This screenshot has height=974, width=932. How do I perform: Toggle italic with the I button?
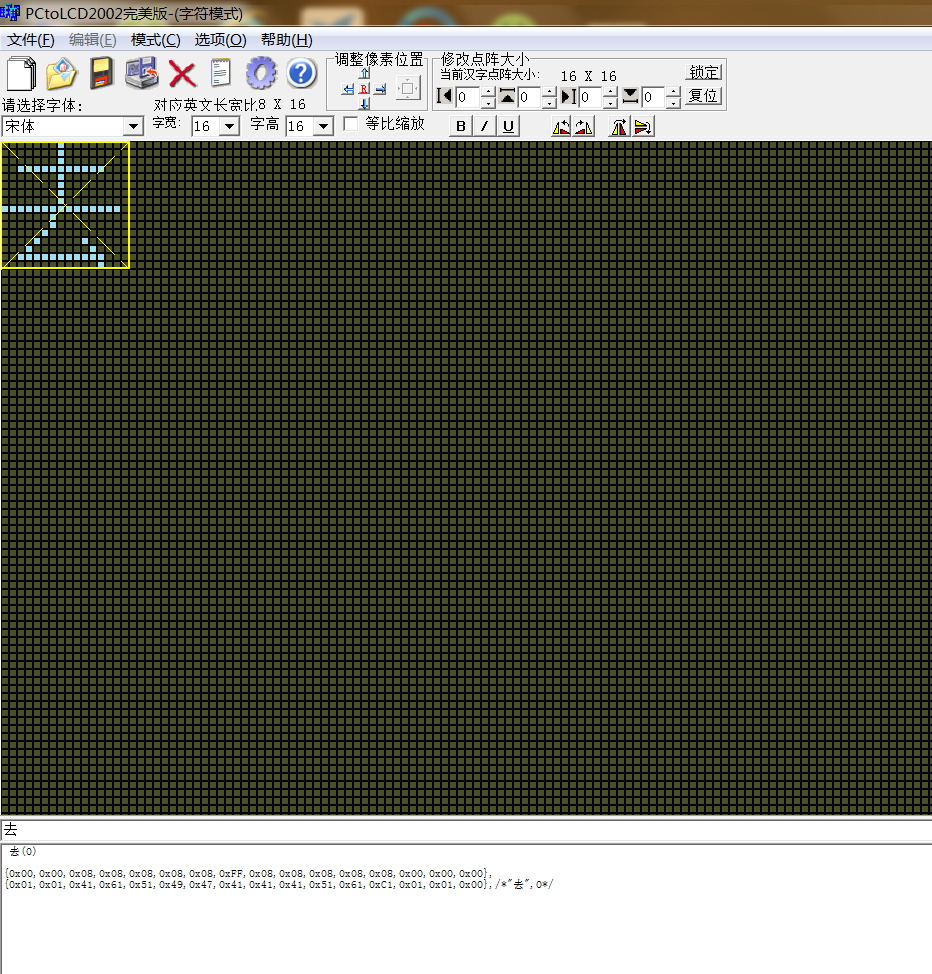484,126
